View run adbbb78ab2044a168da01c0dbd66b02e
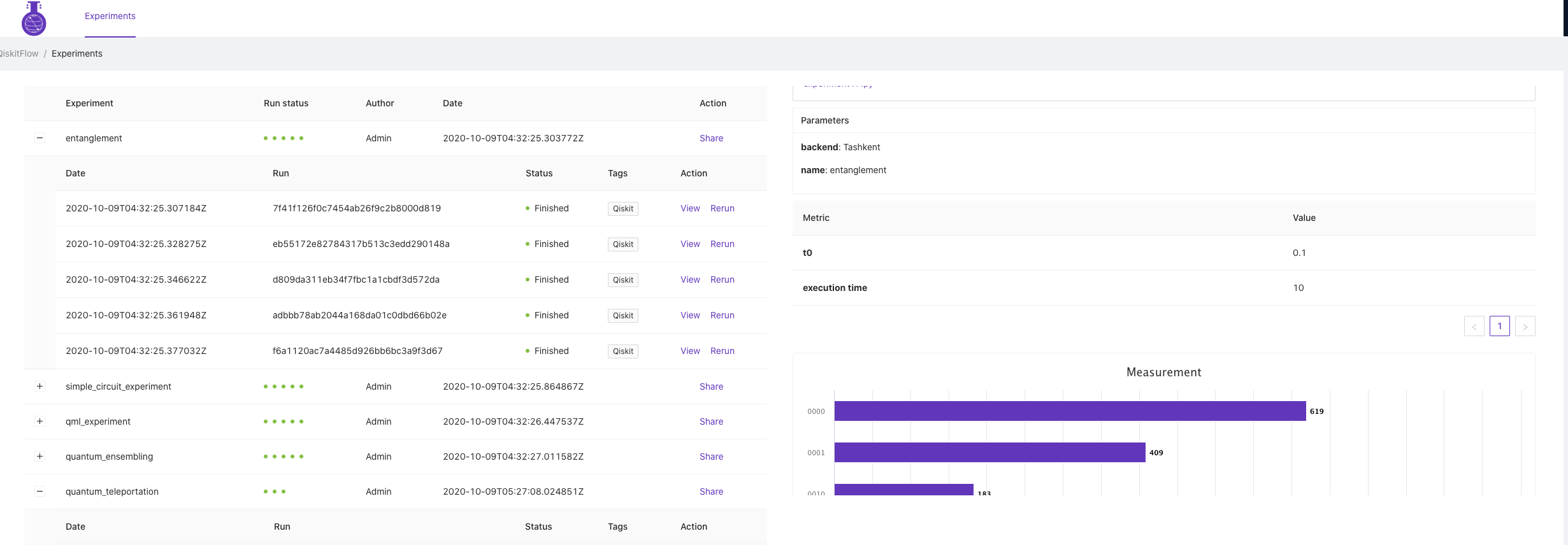1568x545 pixels. click(690, 315)
